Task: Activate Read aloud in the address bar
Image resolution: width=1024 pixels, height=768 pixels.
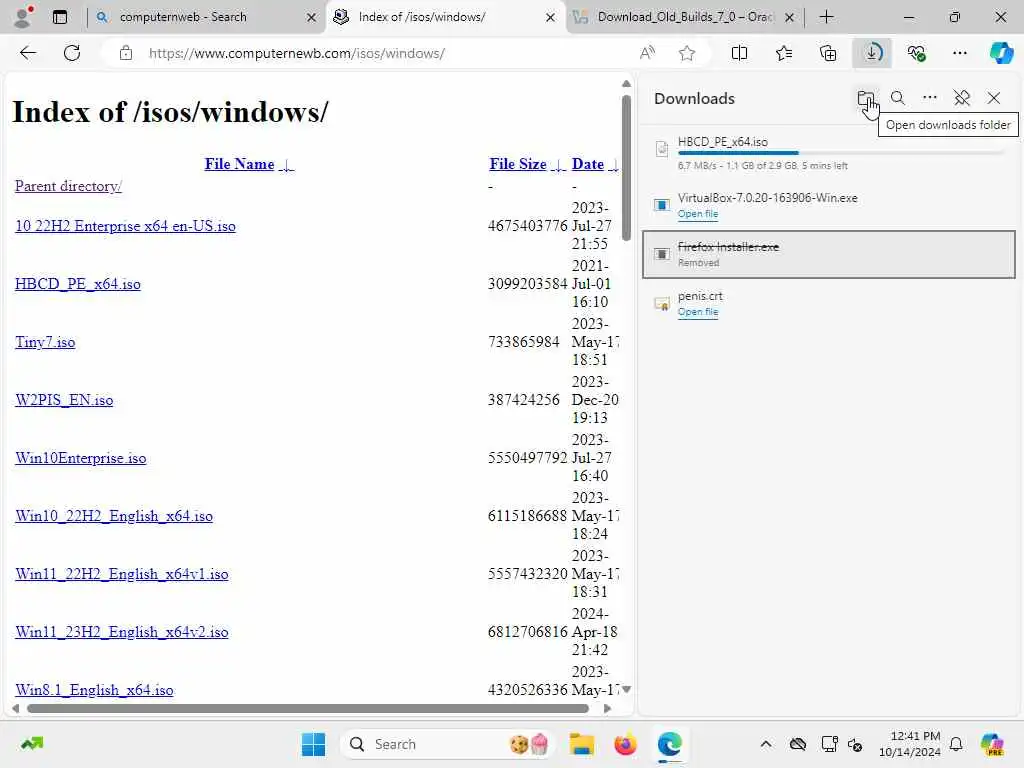Action: 647,53
